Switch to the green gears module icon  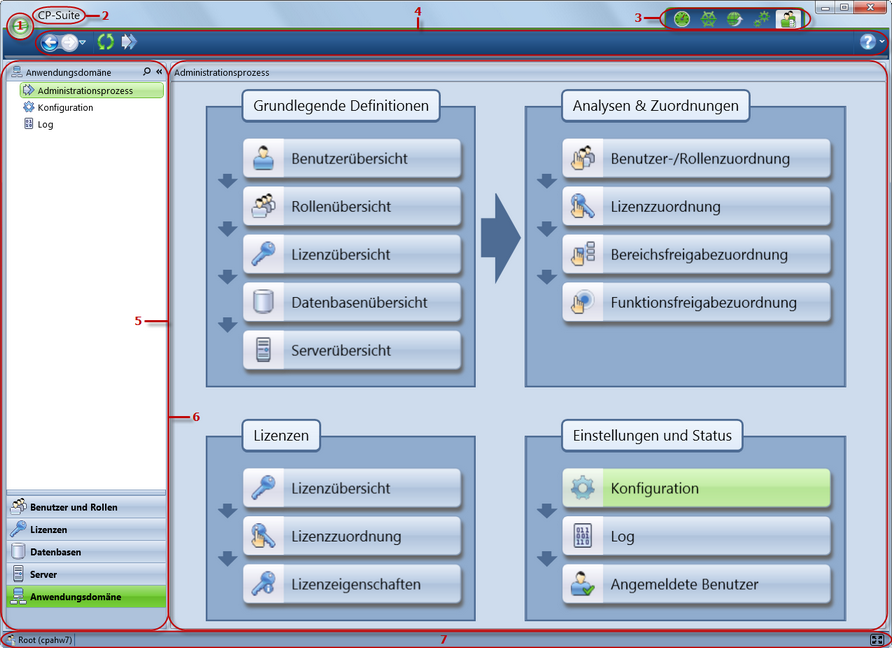click(761, 19)
